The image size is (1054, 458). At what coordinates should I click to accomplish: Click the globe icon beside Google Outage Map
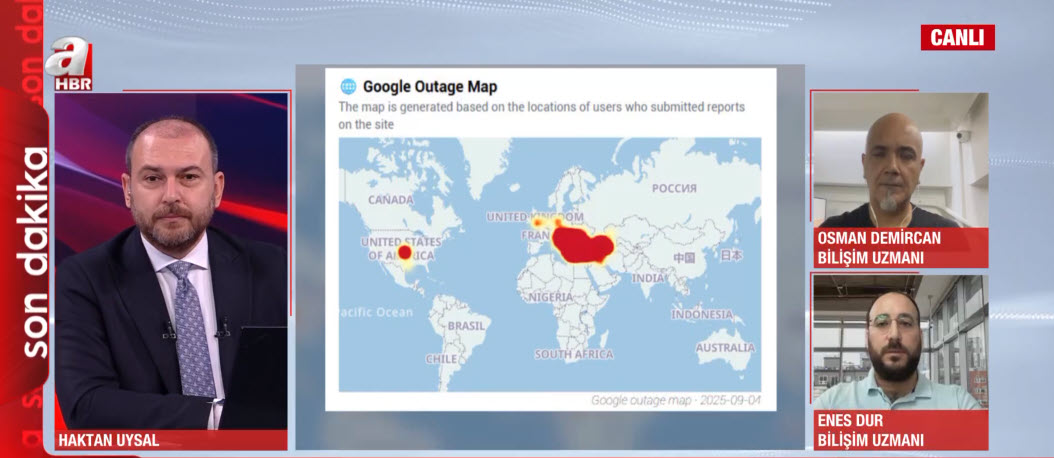348,87
